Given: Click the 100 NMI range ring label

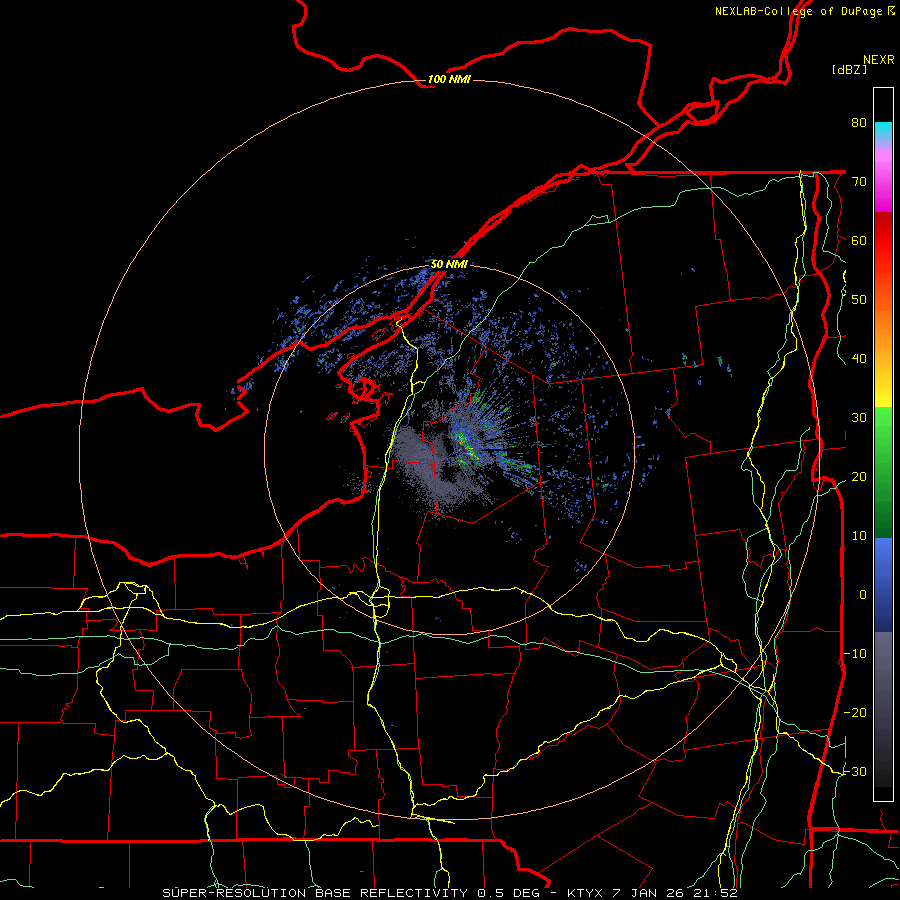Looking at the screenshot, I should click(449, 79).
